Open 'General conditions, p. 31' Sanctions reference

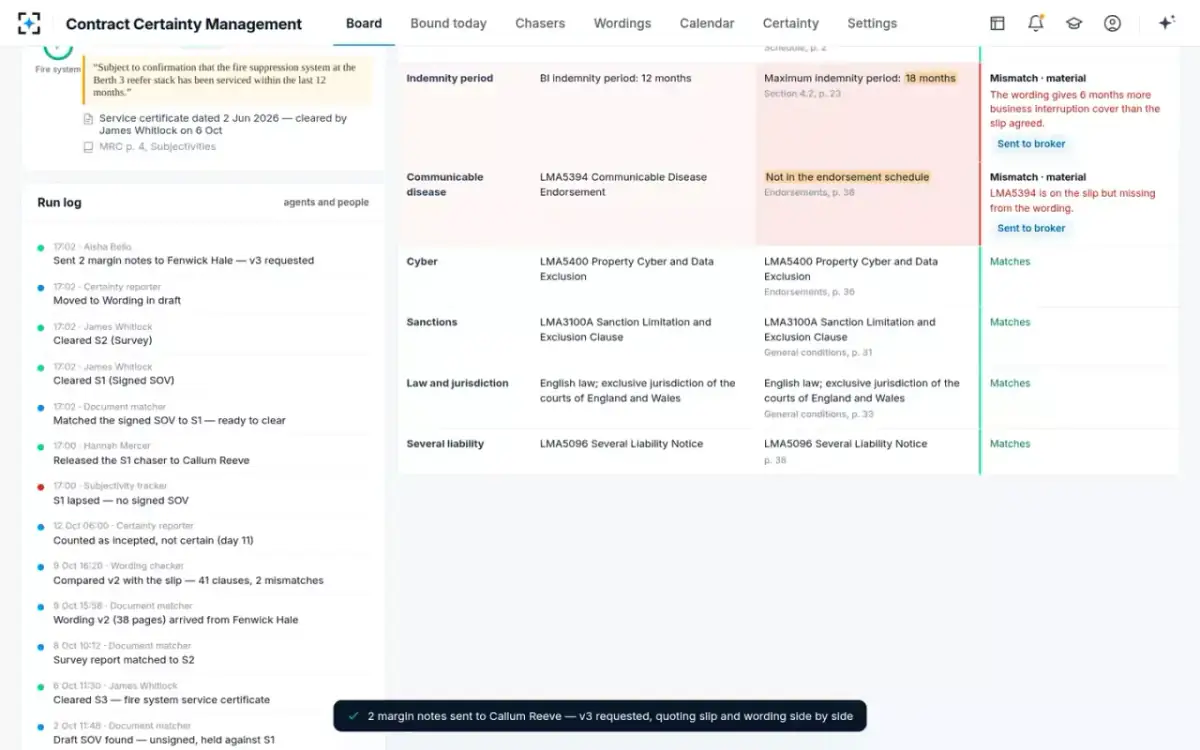[x=818, y=353]
